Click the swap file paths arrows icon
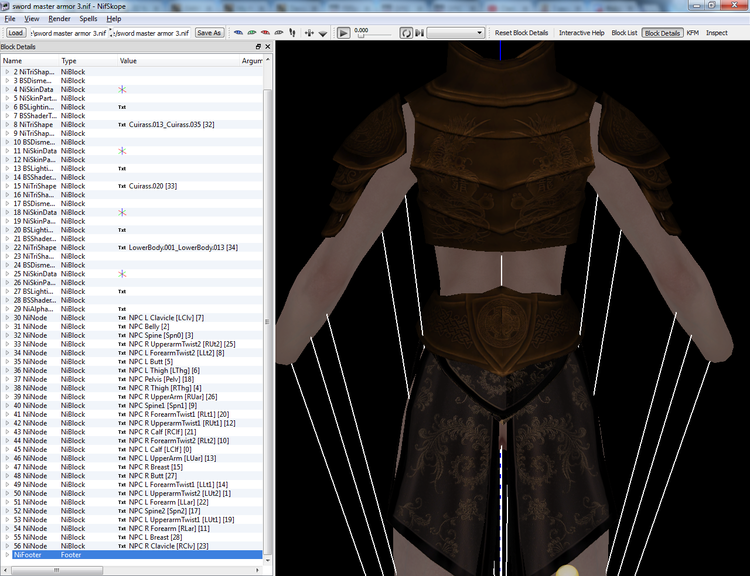The height and width of the screenshot is (576, 750). [111, 33]
